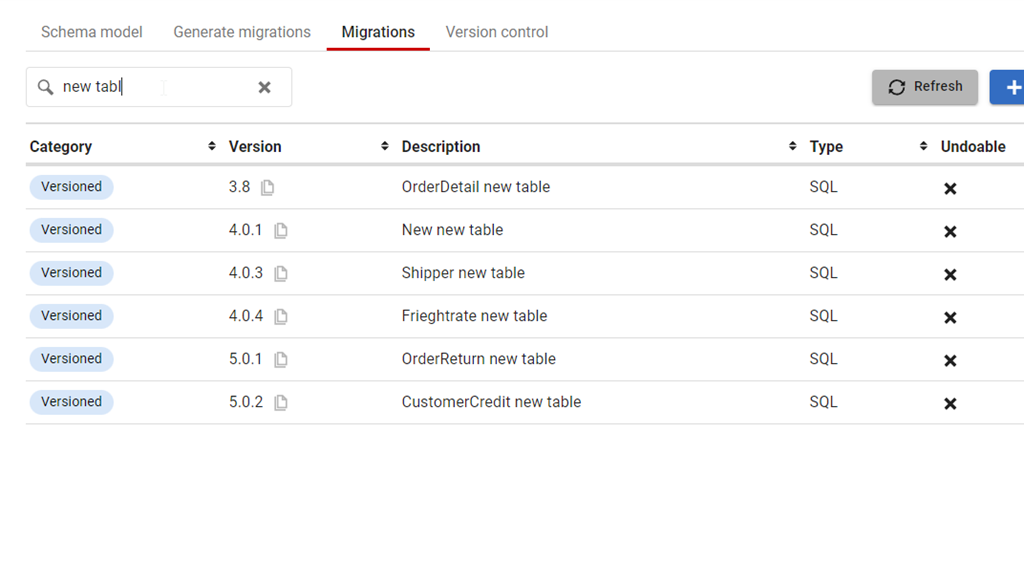The image size is (1024, 562).
Task: Open the Generate migrations tab
Action: [242, 32]
